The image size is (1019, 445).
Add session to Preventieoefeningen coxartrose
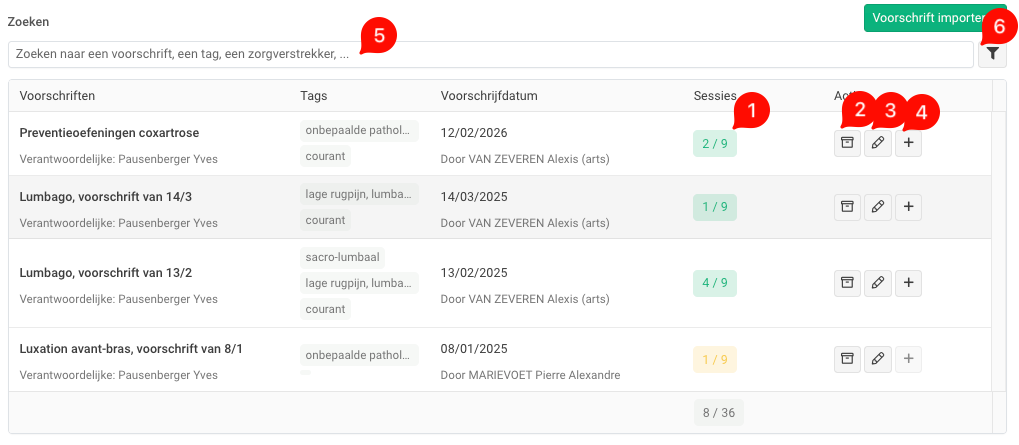point(908,144)
